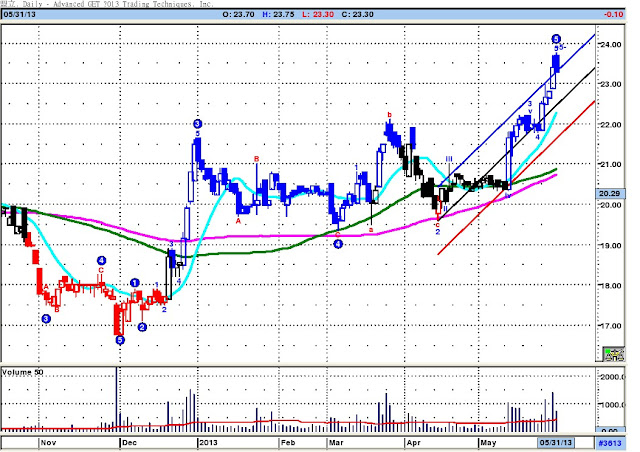Screen dimensions: 640x452
Task: Click the #3613 symbol box
Action: (610, 443)
